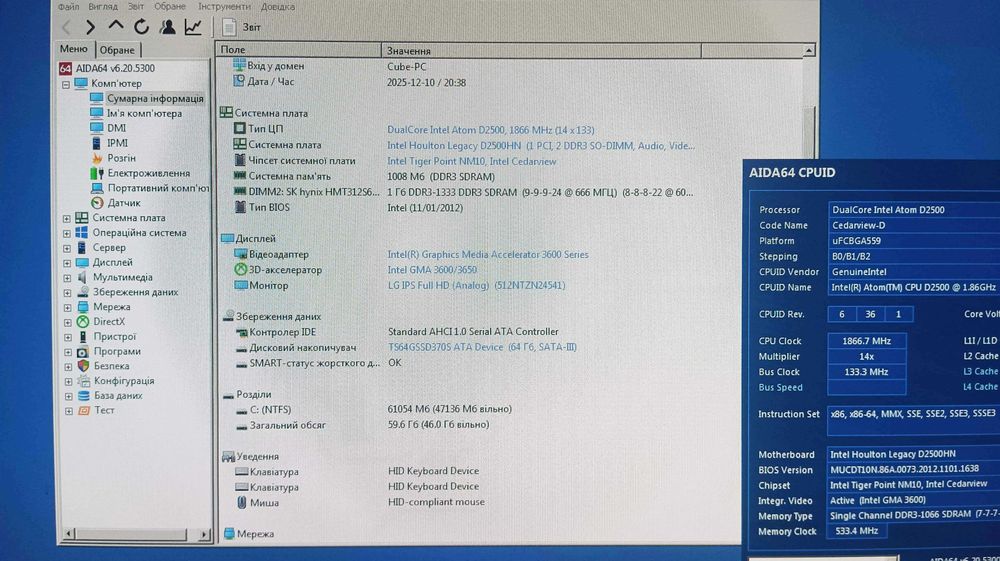1000x561 pixels.
Task: Open the Інструменти menu
Action: [224, 6]
